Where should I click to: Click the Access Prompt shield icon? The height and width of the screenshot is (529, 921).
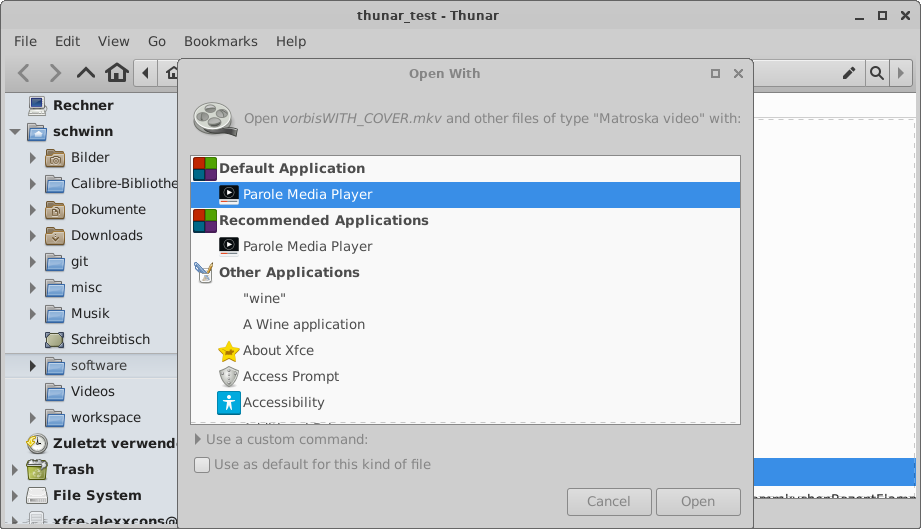[228, 376]
